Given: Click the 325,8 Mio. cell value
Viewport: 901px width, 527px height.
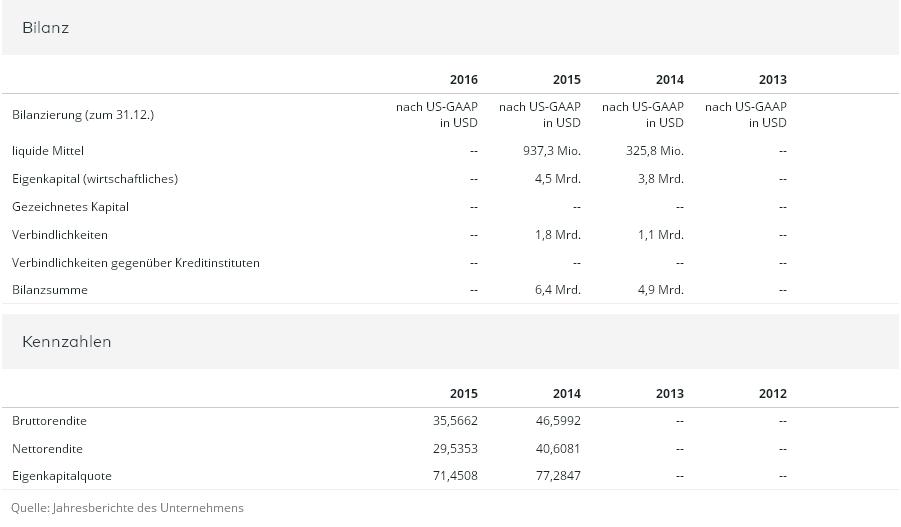Looking at the screenshot, I should [655, 151].
